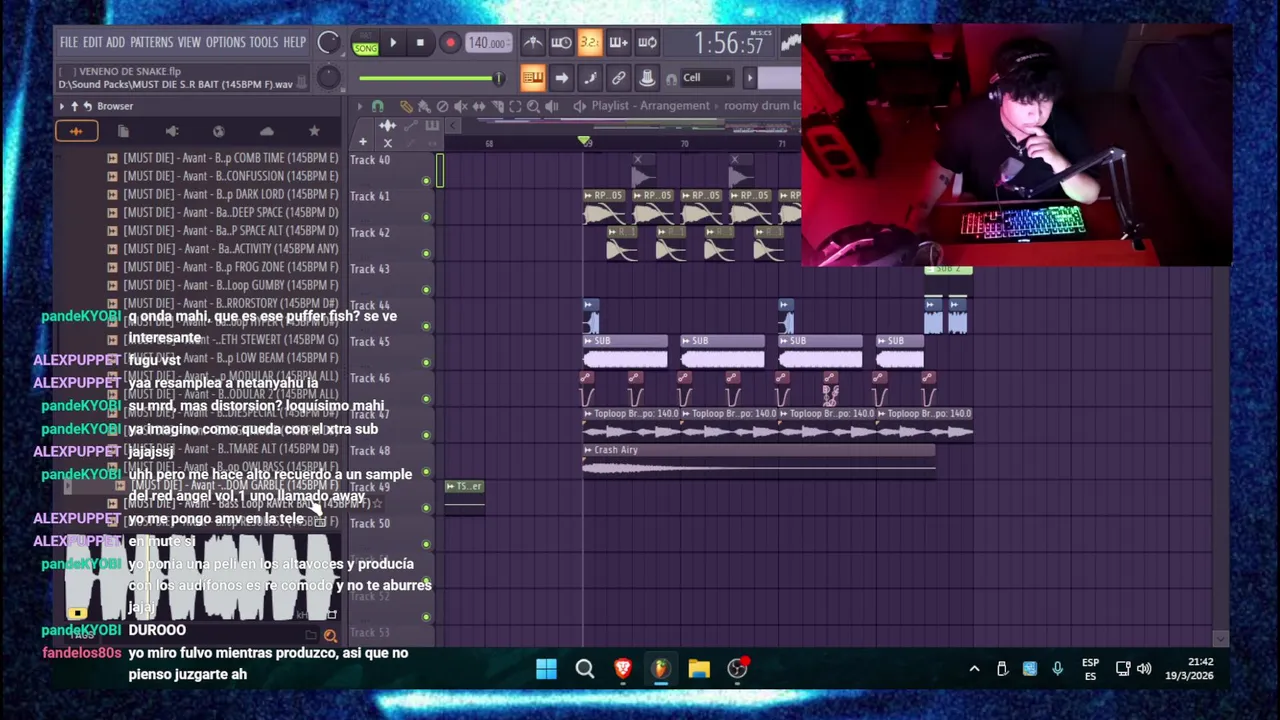The width and height of the screenshot is (1280, 720).
Task: Select the DEEP SPACE (145BPM D) sample
Action: (x=222, y=212)
